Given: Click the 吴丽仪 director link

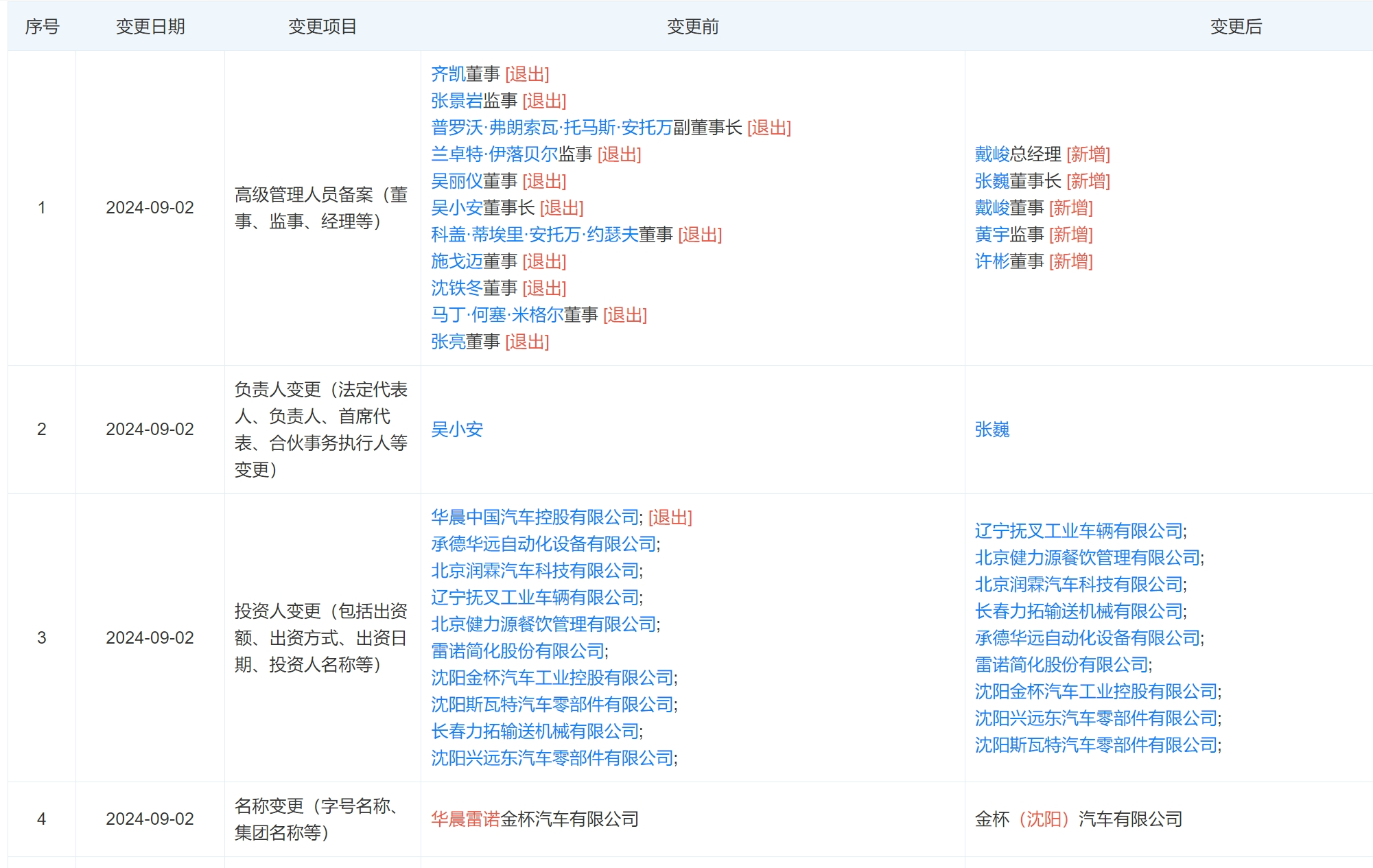Looking at the screenshot, I should [457, 180].
